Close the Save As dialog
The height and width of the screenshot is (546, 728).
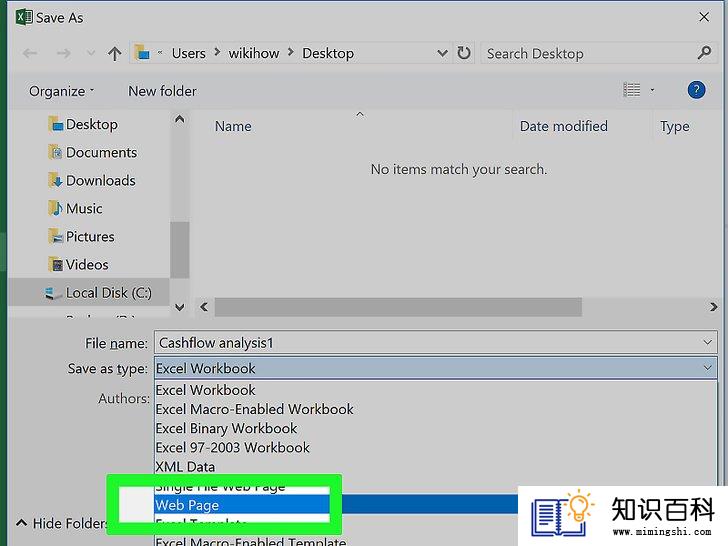704,17
